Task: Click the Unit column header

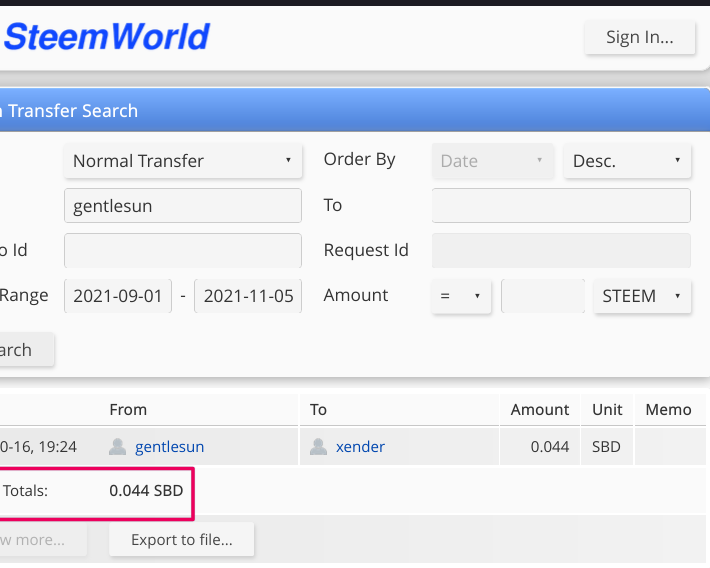Action: [607, 409]
